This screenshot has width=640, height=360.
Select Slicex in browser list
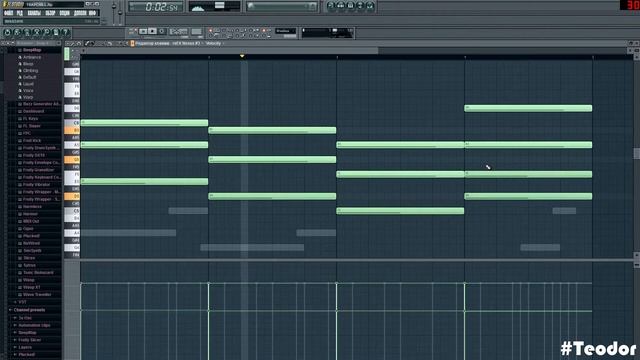pos(29,258)
